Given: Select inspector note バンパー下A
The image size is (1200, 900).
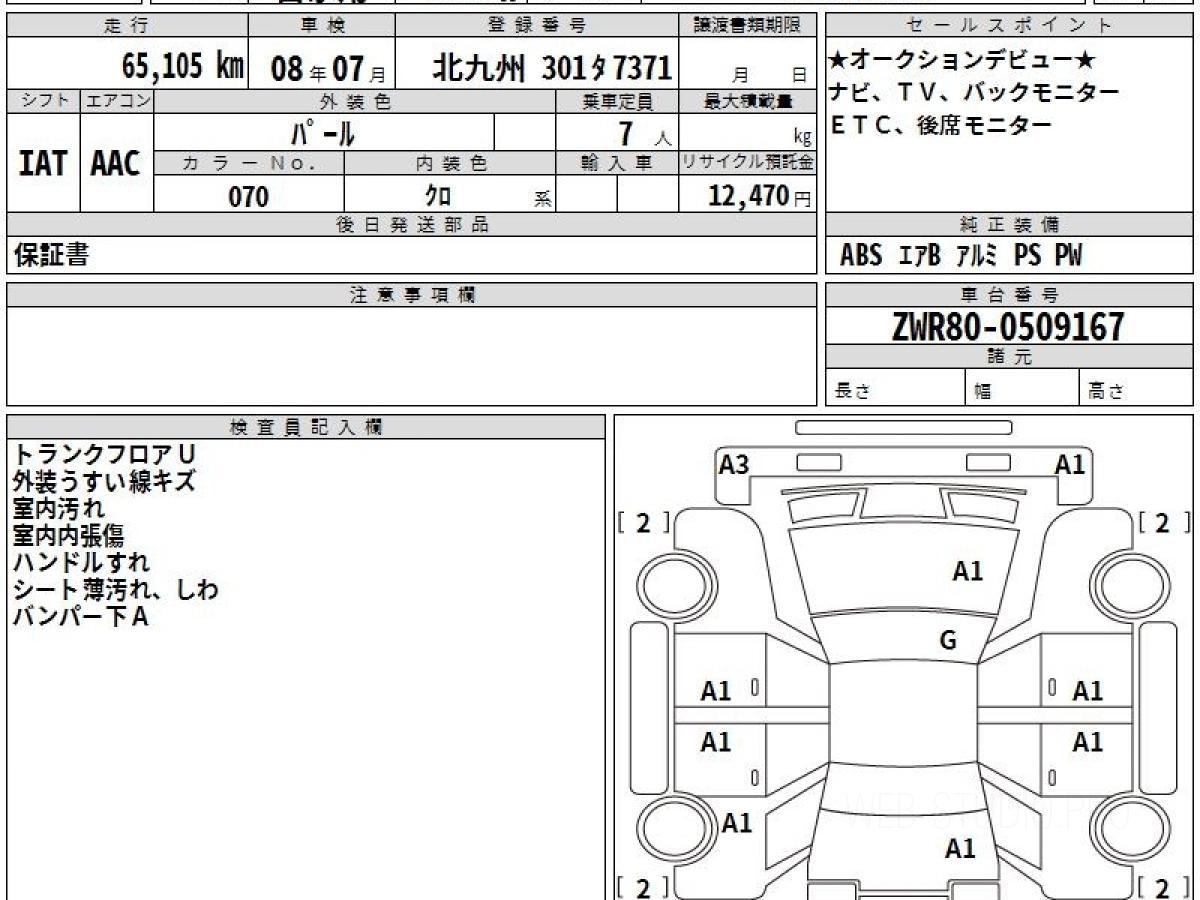Looking at the screenshot, I should click(80, 617).
